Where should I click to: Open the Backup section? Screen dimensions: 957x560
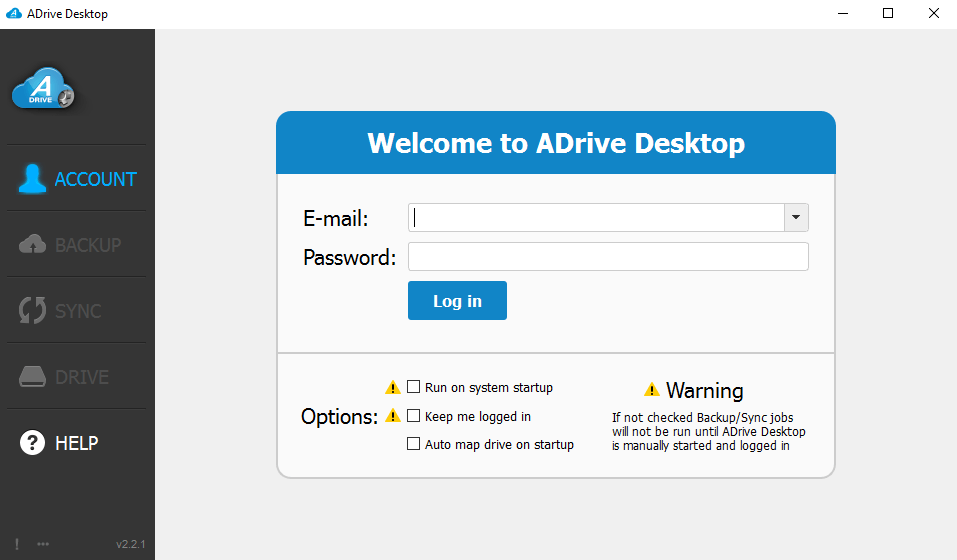click(x=70, y=245)
